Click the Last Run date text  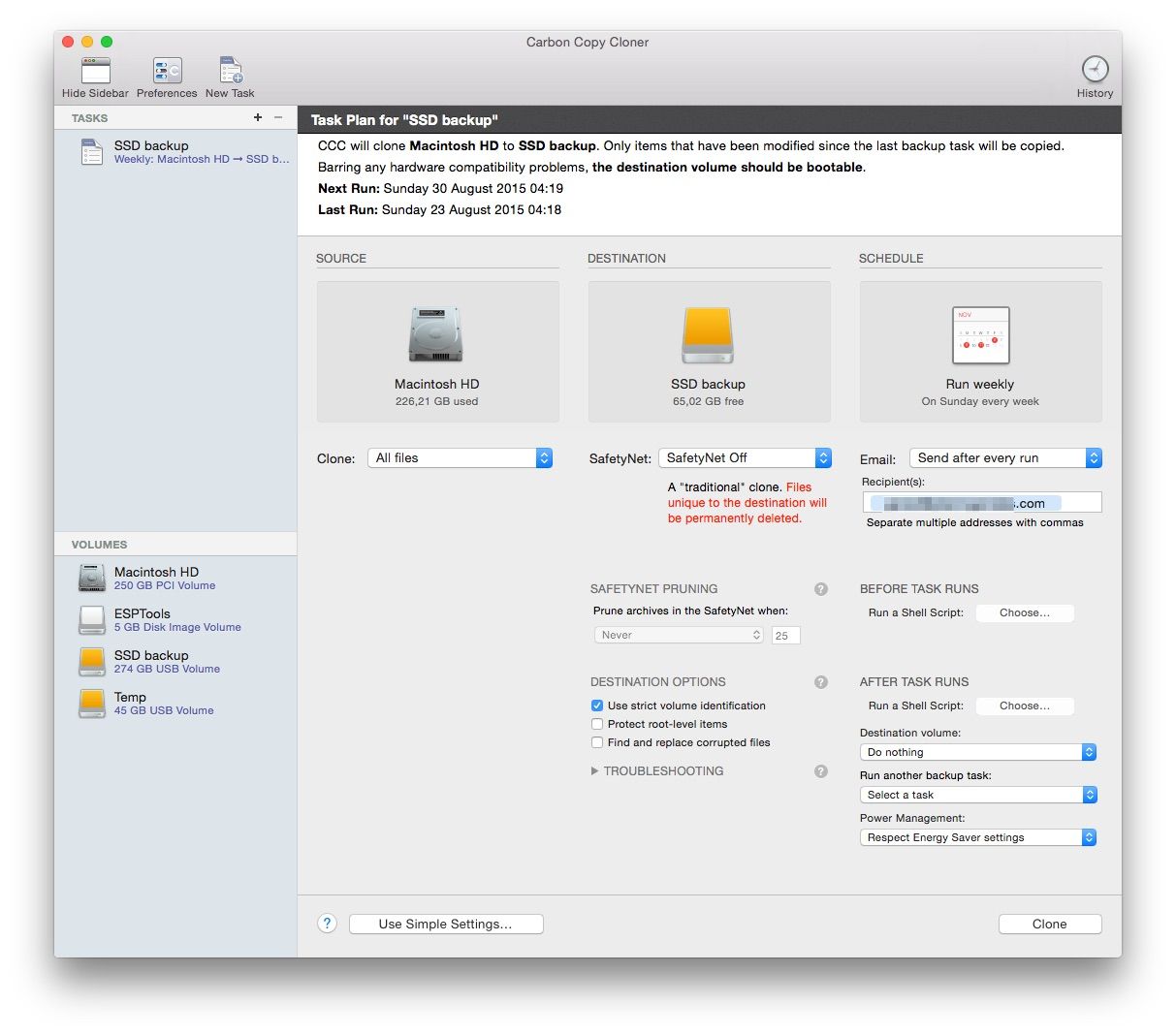[x=439, y=209]
